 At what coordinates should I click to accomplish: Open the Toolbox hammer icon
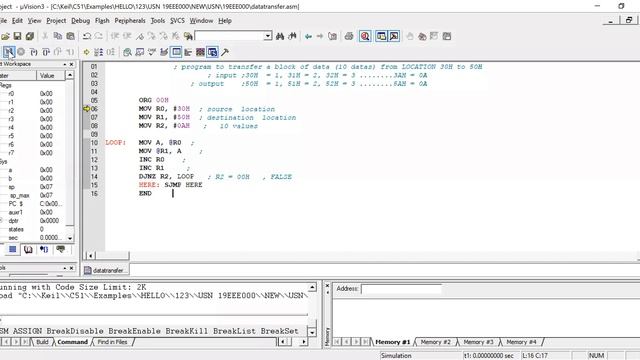click(x=225, y=52)
